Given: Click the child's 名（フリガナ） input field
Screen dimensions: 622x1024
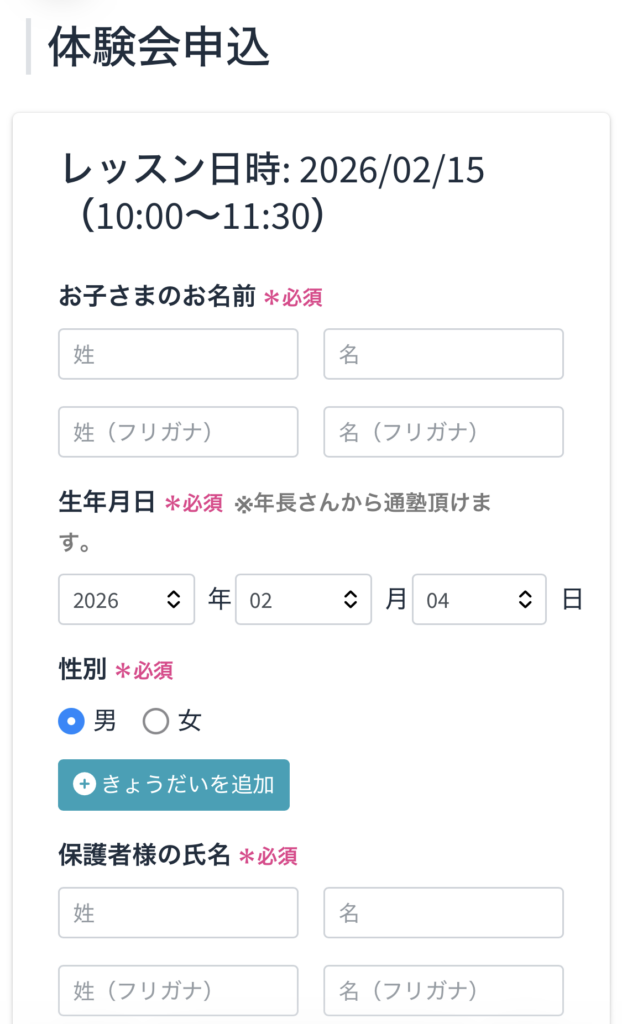Looking at the screenshot, I should tap(443, 432).
